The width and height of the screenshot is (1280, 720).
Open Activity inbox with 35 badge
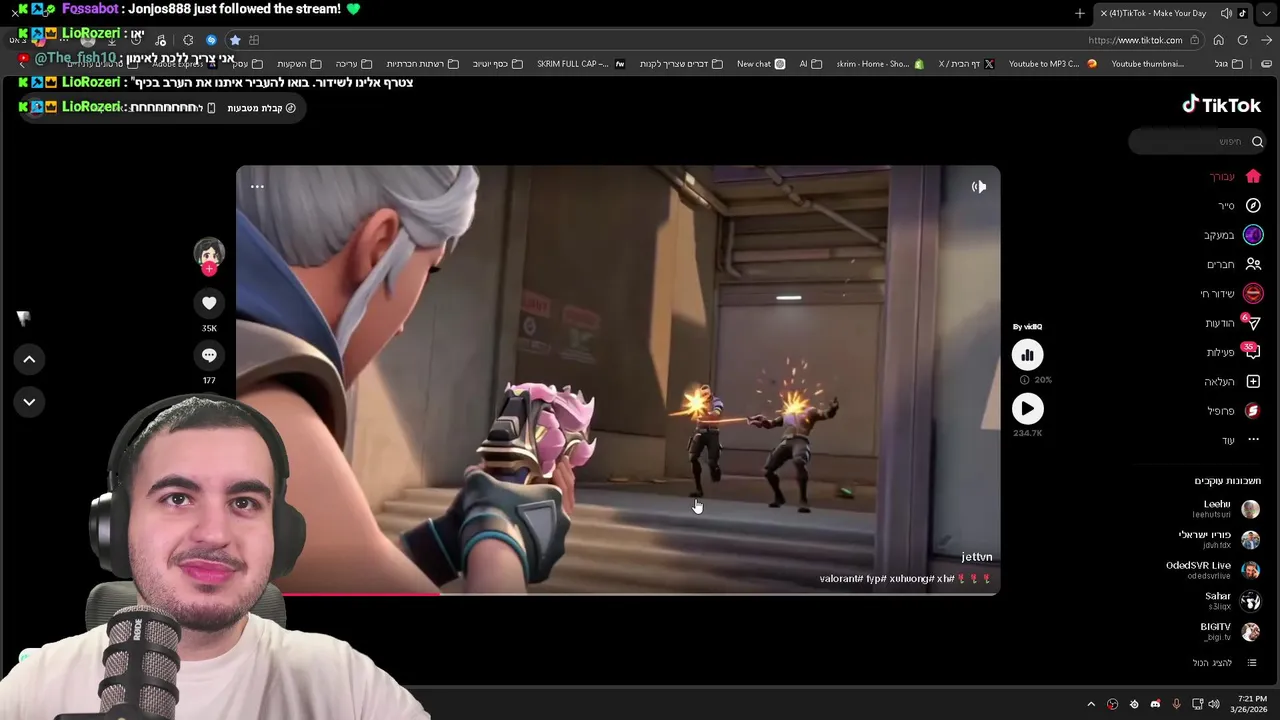1233,352
